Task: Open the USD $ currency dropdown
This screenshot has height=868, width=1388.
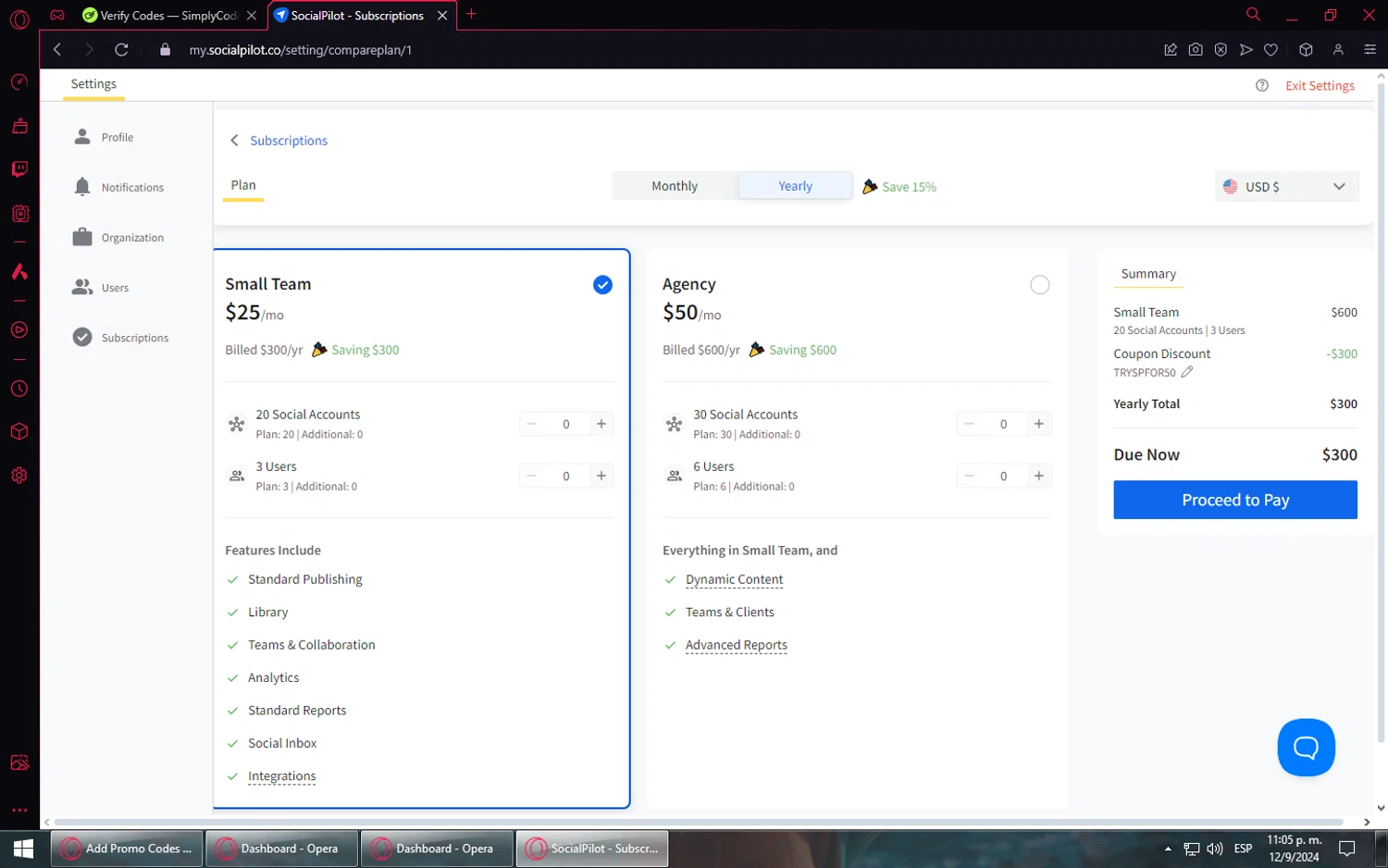Action: 1286,186
